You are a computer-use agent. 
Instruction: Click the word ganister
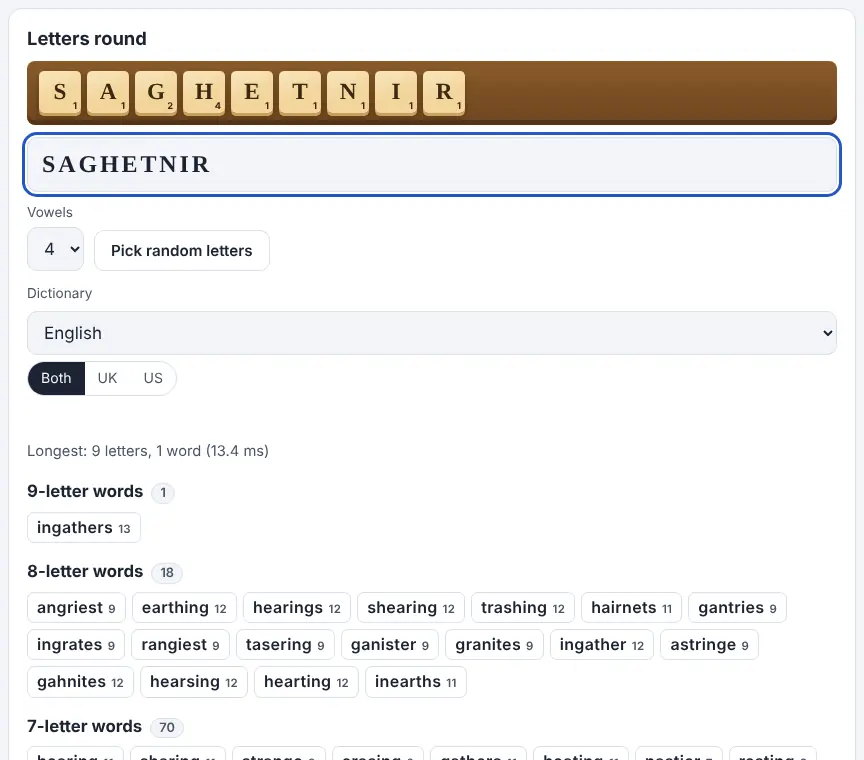point(390,645)
